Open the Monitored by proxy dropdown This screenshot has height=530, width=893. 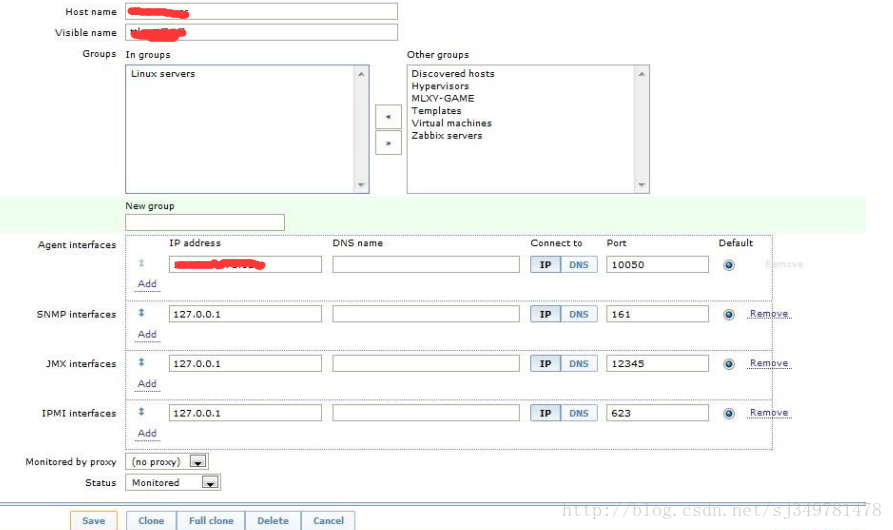[167, 462]
